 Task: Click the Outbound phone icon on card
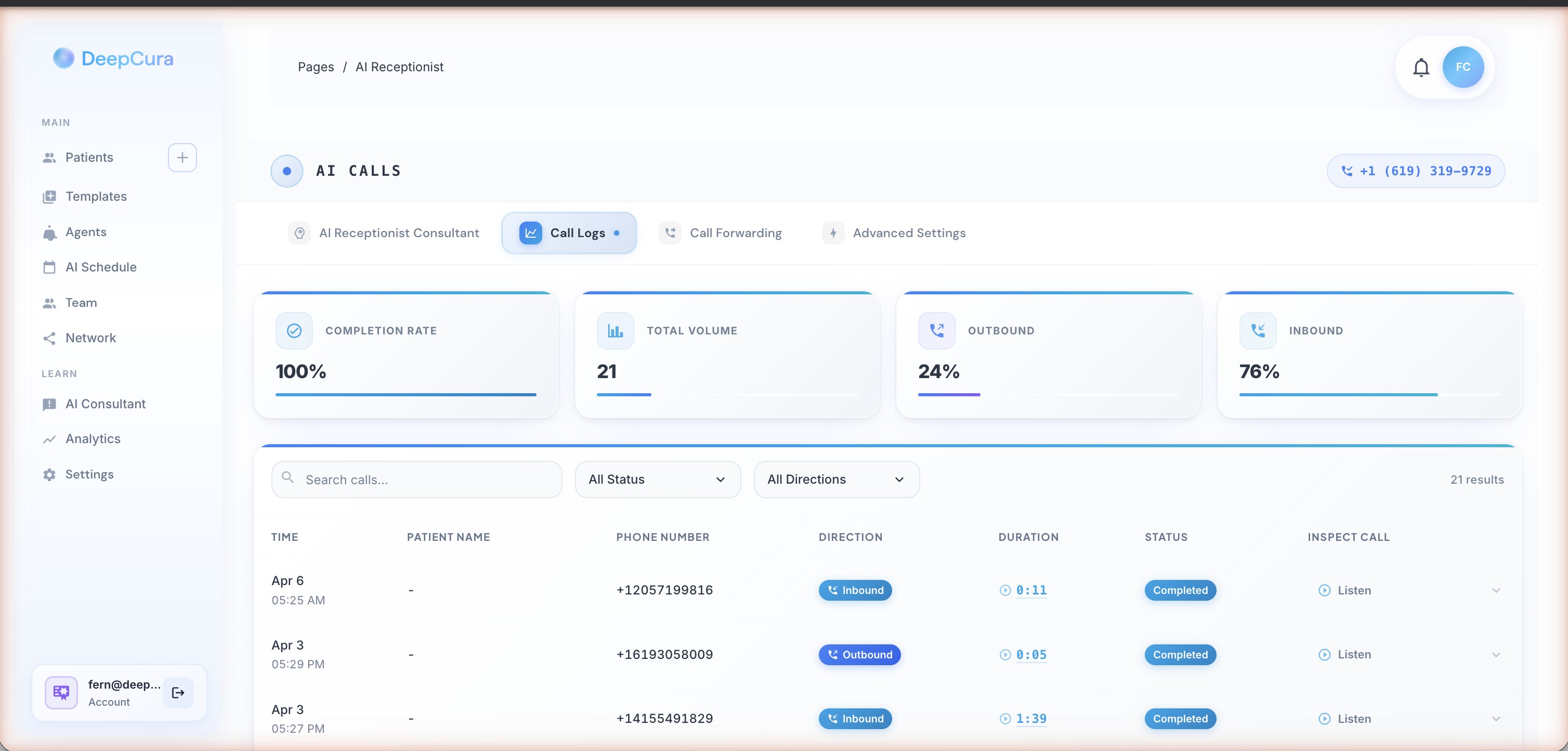(x=937, y=331)
